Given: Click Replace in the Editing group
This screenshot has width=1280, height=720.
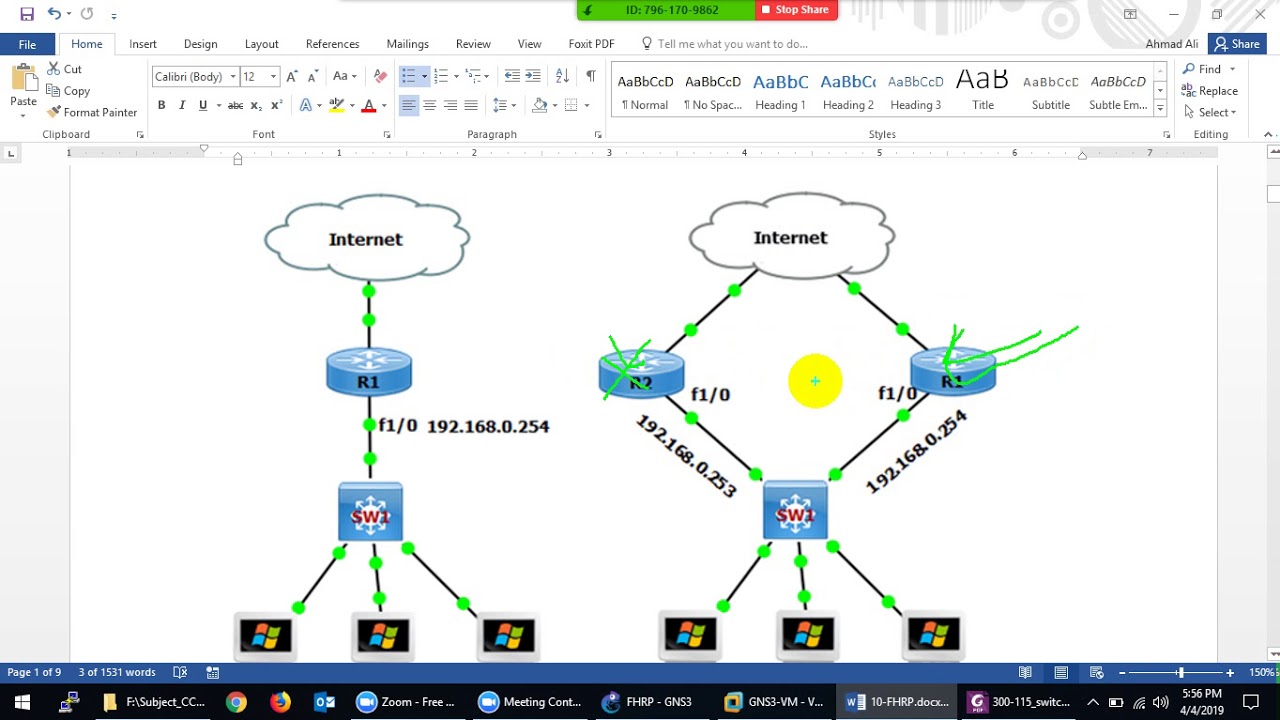Looking at the screenshot, I should [x=1211, y=91].
